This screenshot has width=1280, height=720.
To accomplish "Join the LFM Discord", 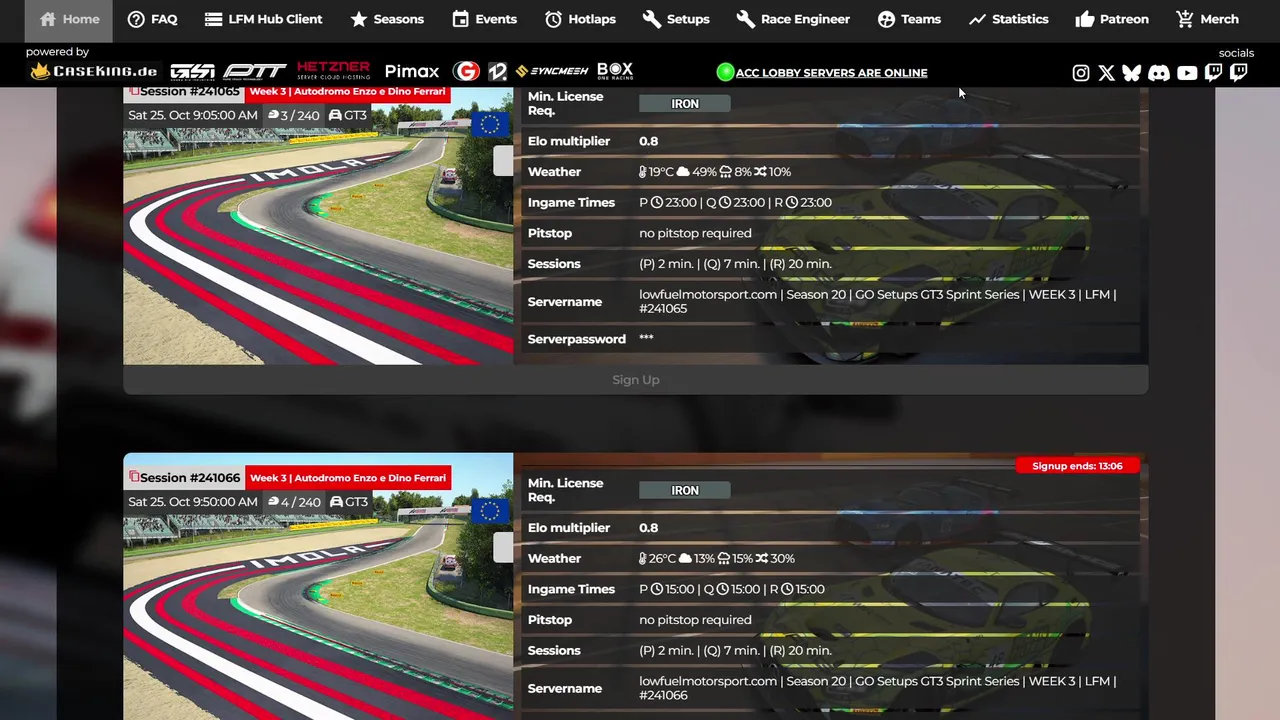I will click(x=1159, y=72).
